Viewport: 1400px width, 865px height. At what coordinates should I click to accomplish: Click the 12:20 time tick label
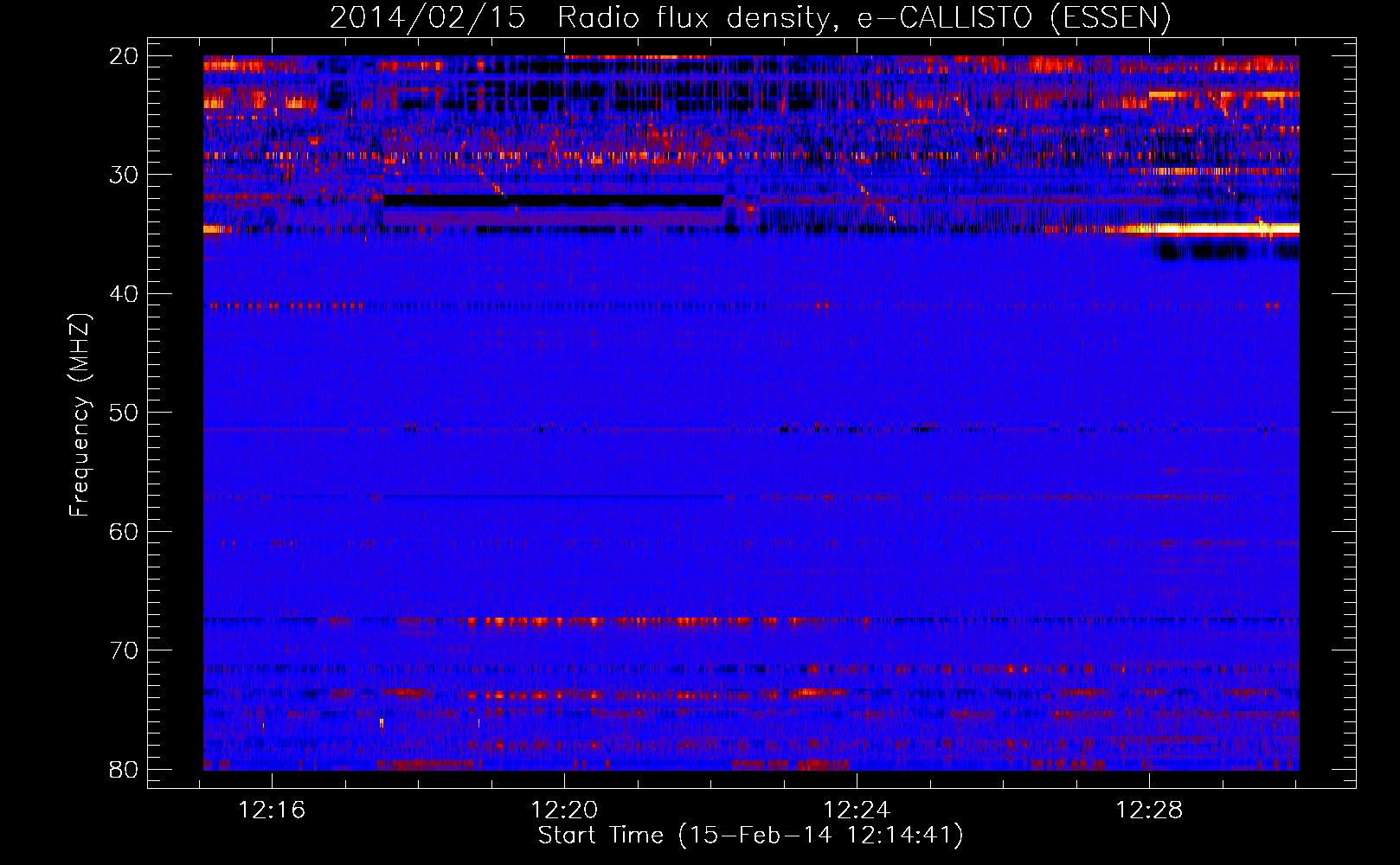click(x=564, y=811)
